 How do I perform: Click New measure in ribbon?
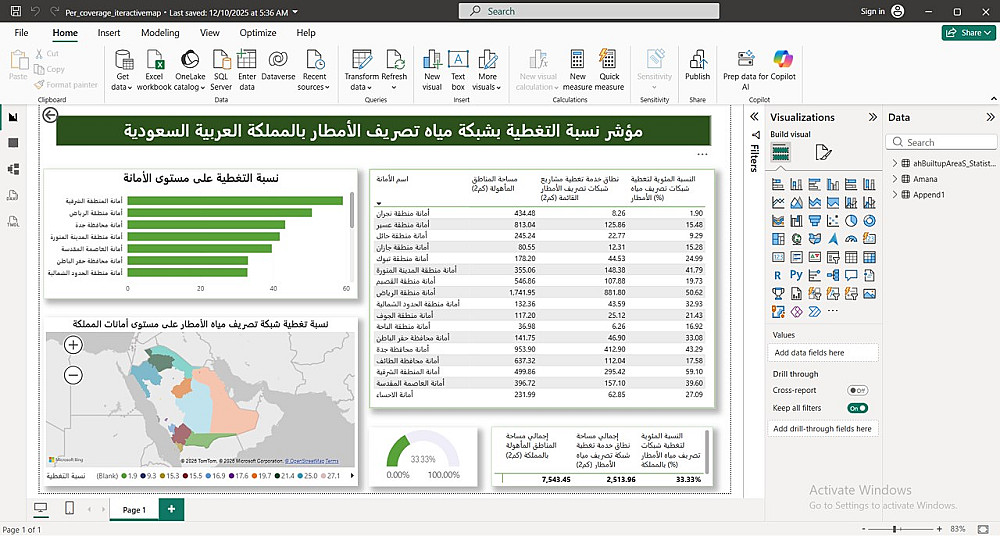[x=577, y=70]
